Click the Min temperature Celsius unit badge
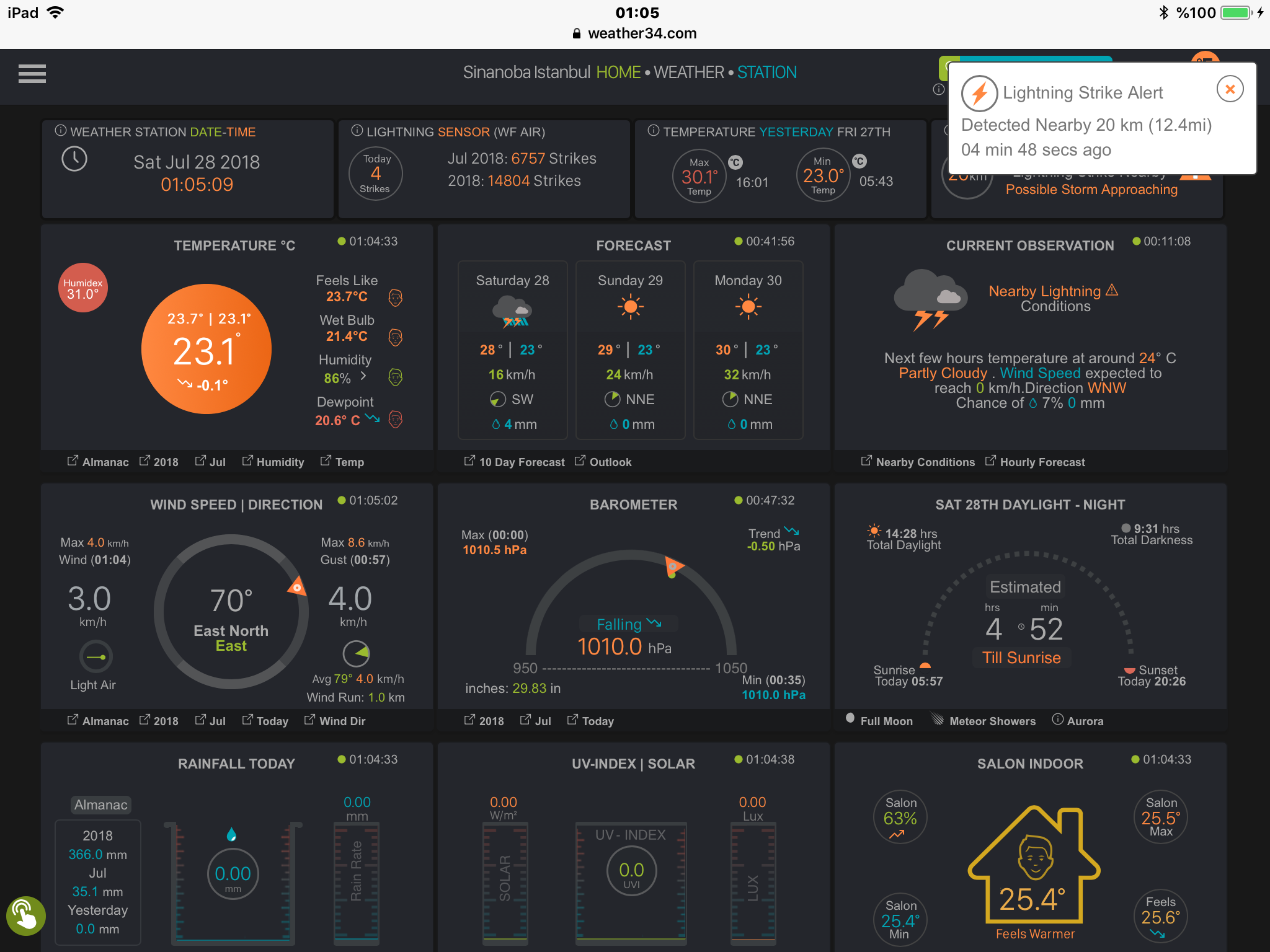The height and width of the screenshot is (952, 1270). [x=859, y=162]
